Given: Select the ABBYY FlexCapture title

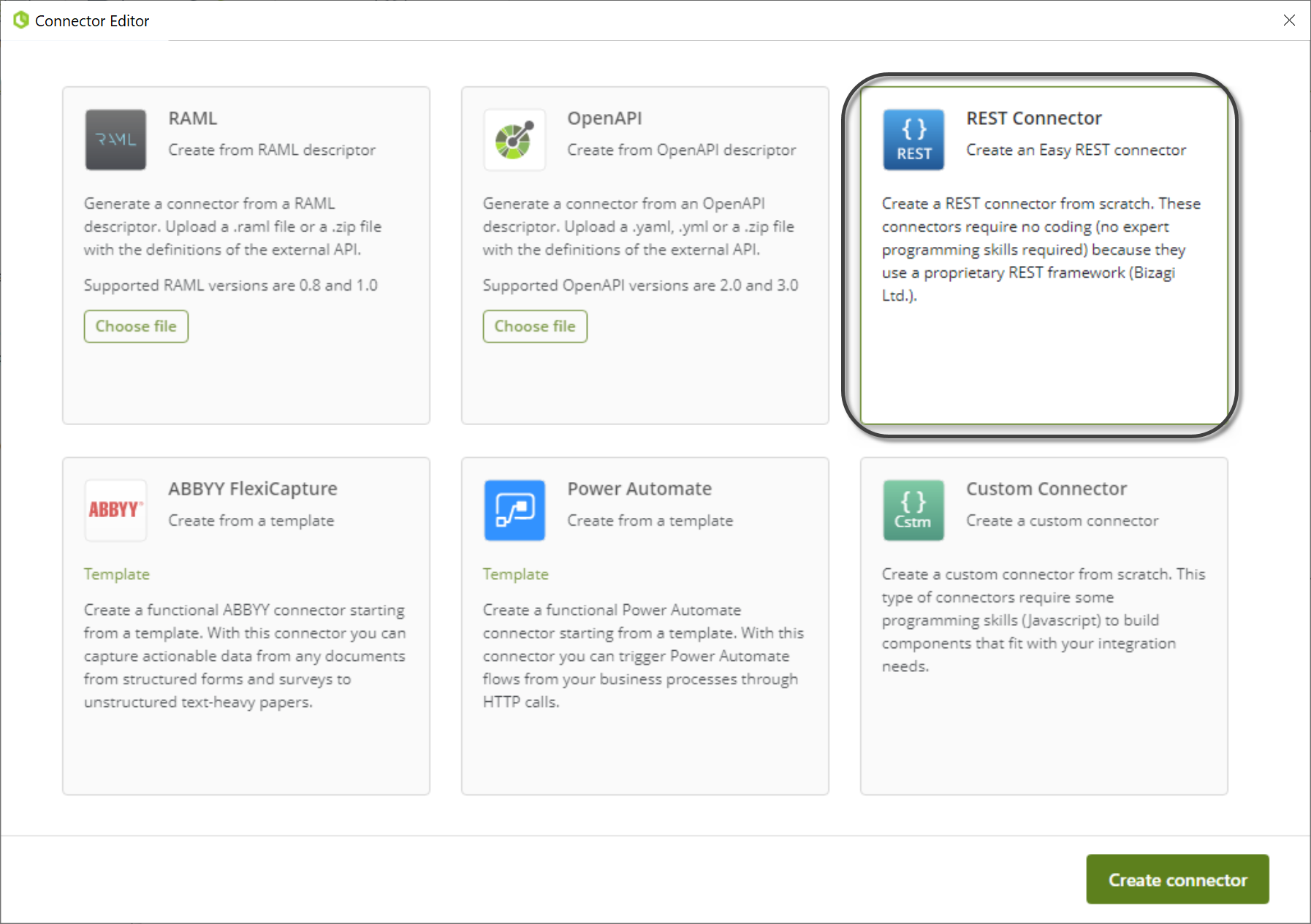Looking at the screenshot, I should tap(253, 489).
